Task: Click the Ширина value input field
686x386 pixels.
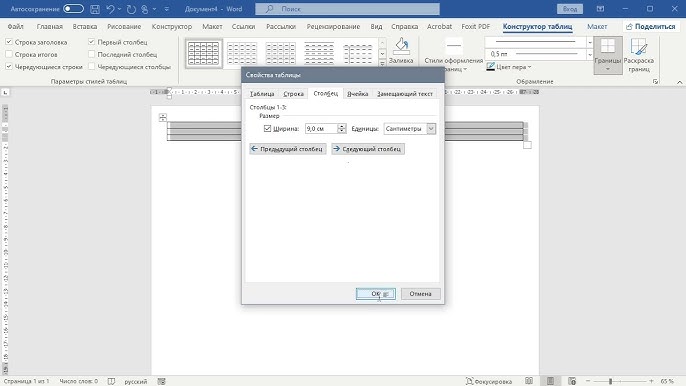Action: (x=321, y=128)
